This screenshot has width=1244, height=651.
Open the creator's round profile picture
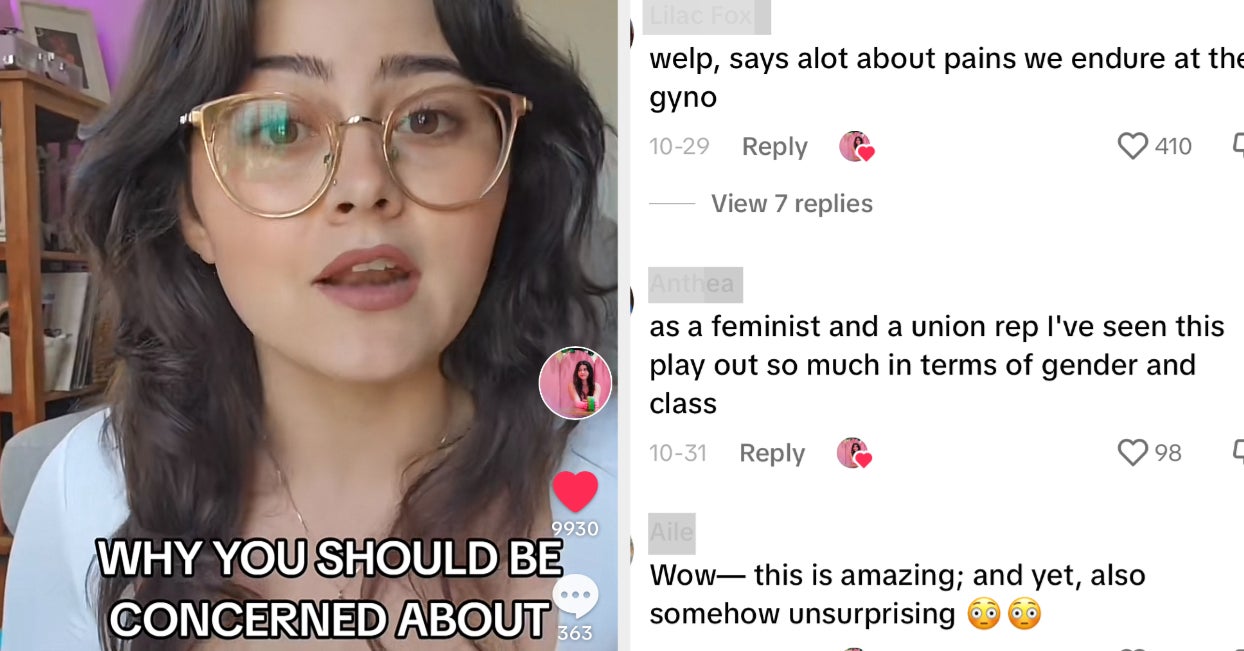tap(575, 383)
